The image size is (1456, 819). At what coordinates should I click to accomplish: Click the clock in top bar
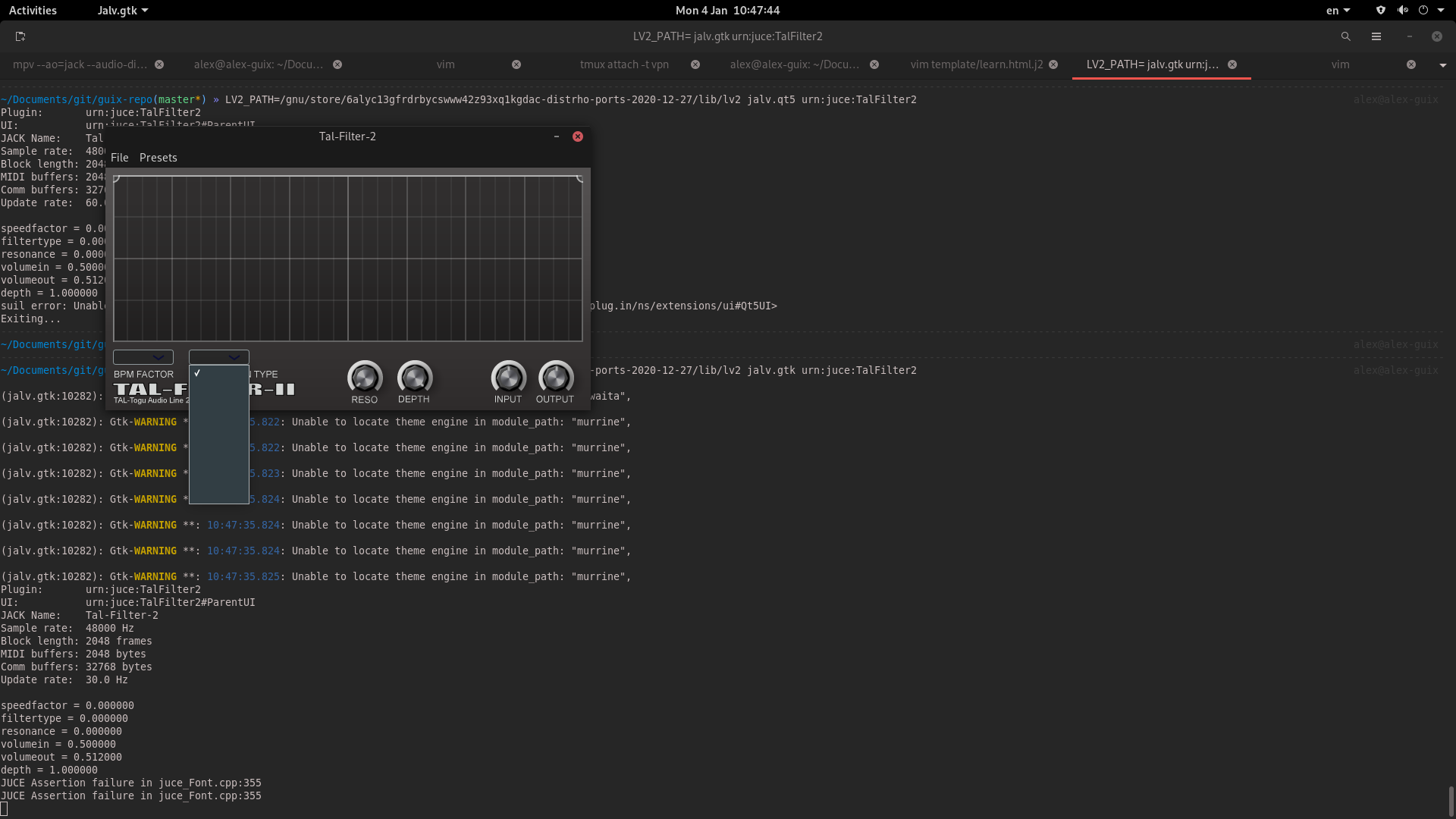727,10
